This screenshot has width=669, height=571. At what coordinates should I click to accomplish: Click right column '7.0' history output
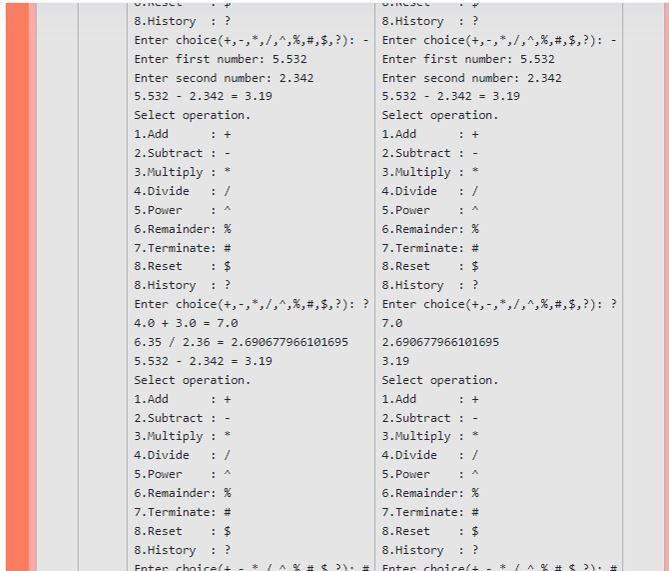392,323
